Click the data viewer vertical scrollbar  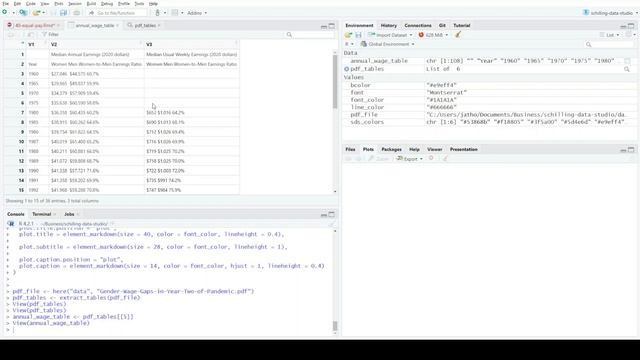coord(335,82)
